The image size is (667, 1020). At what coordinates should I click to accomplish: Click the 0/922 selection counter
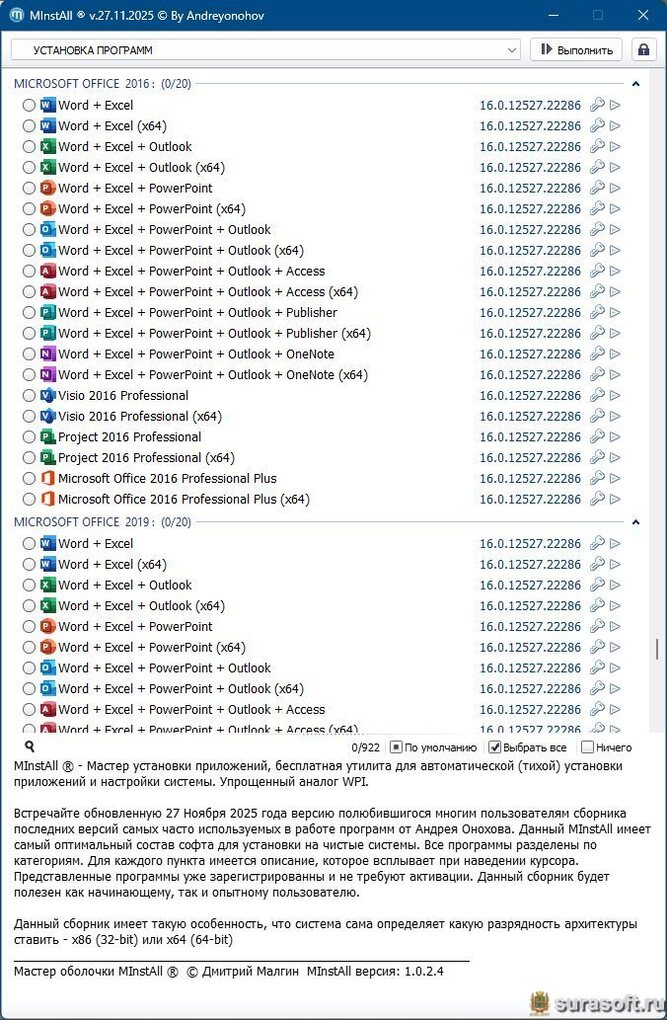tap(364, 748)
